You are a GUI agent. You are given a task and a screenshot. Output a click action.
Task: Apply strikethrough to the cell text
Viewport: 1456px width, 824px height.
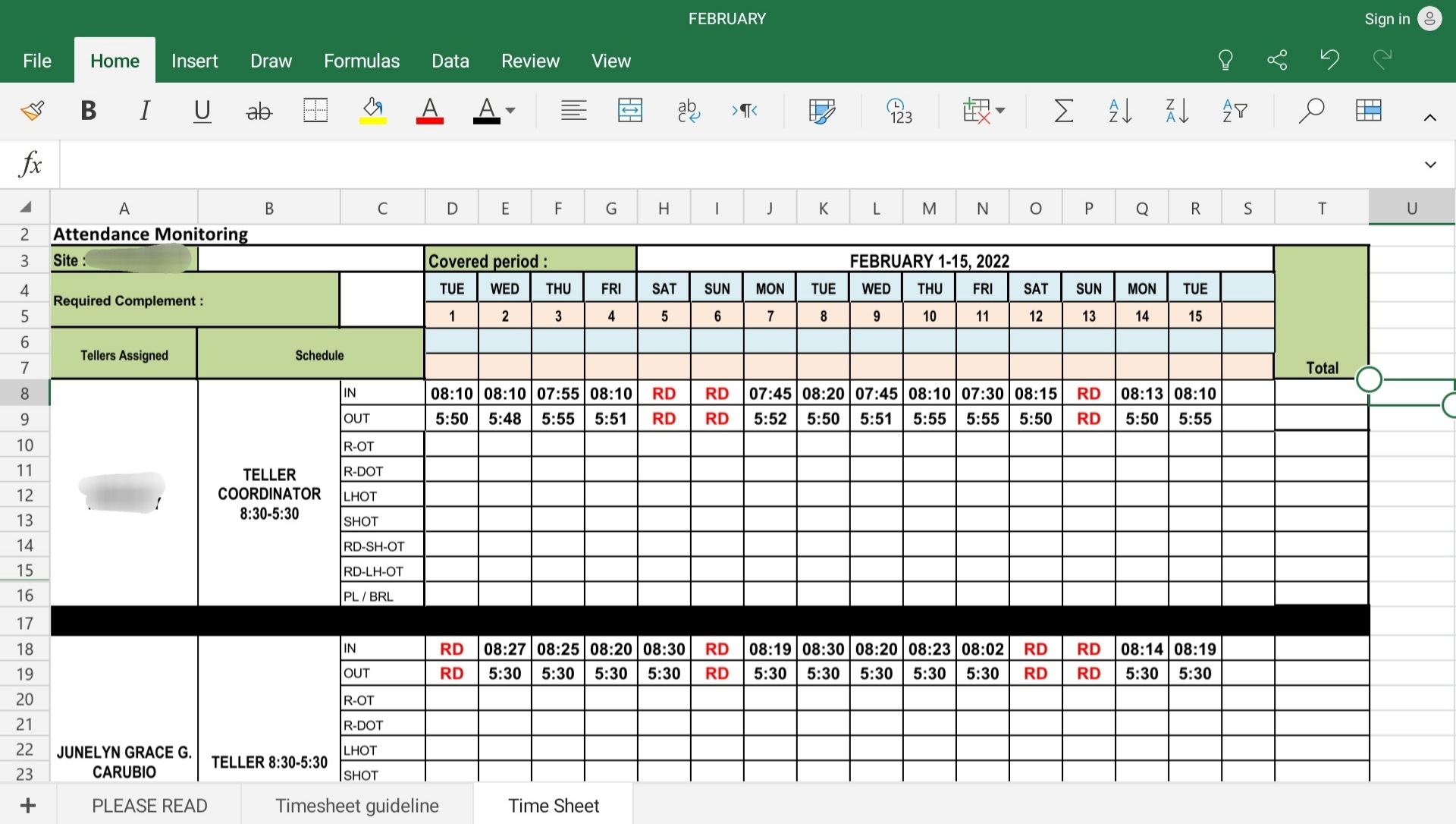pos(259,112)
